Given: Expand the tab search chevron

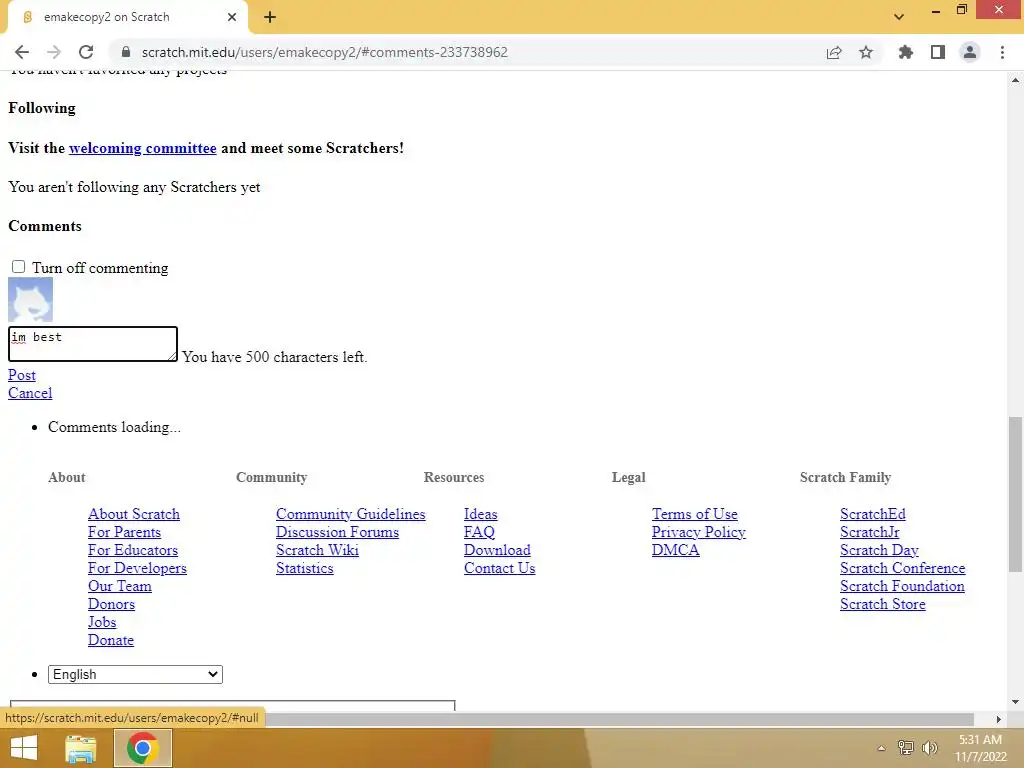Looking at the screenshot, I should point(899,17).
